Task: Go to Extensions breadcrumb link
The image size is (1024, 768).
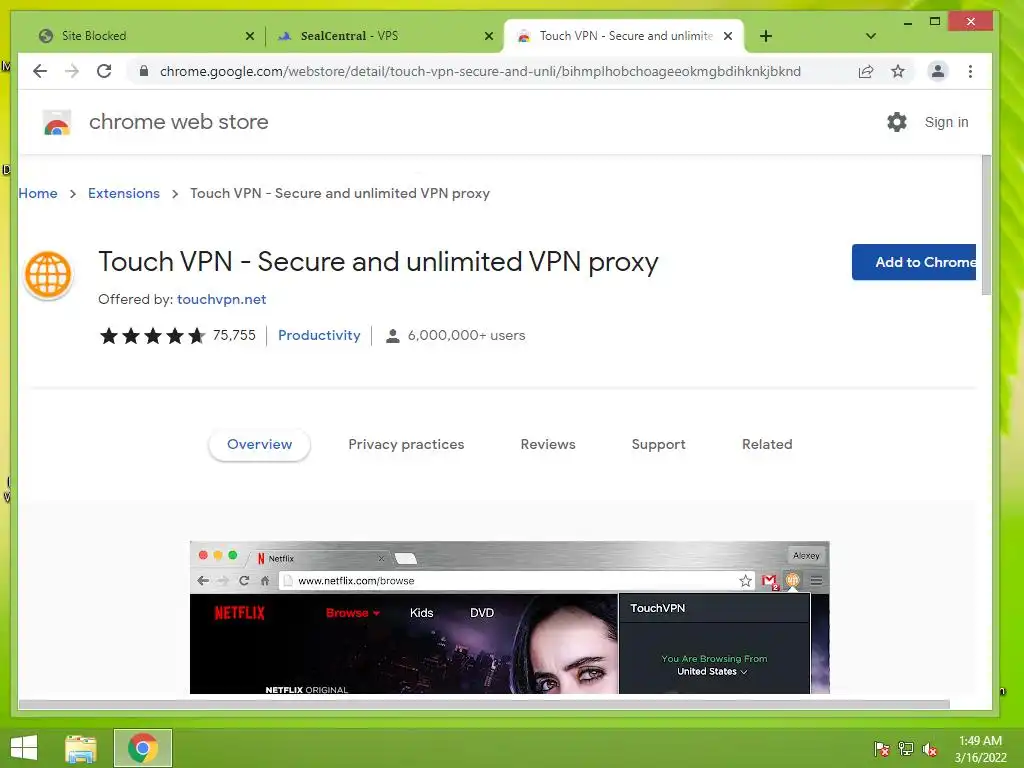Action: click(x=123, y=193)
